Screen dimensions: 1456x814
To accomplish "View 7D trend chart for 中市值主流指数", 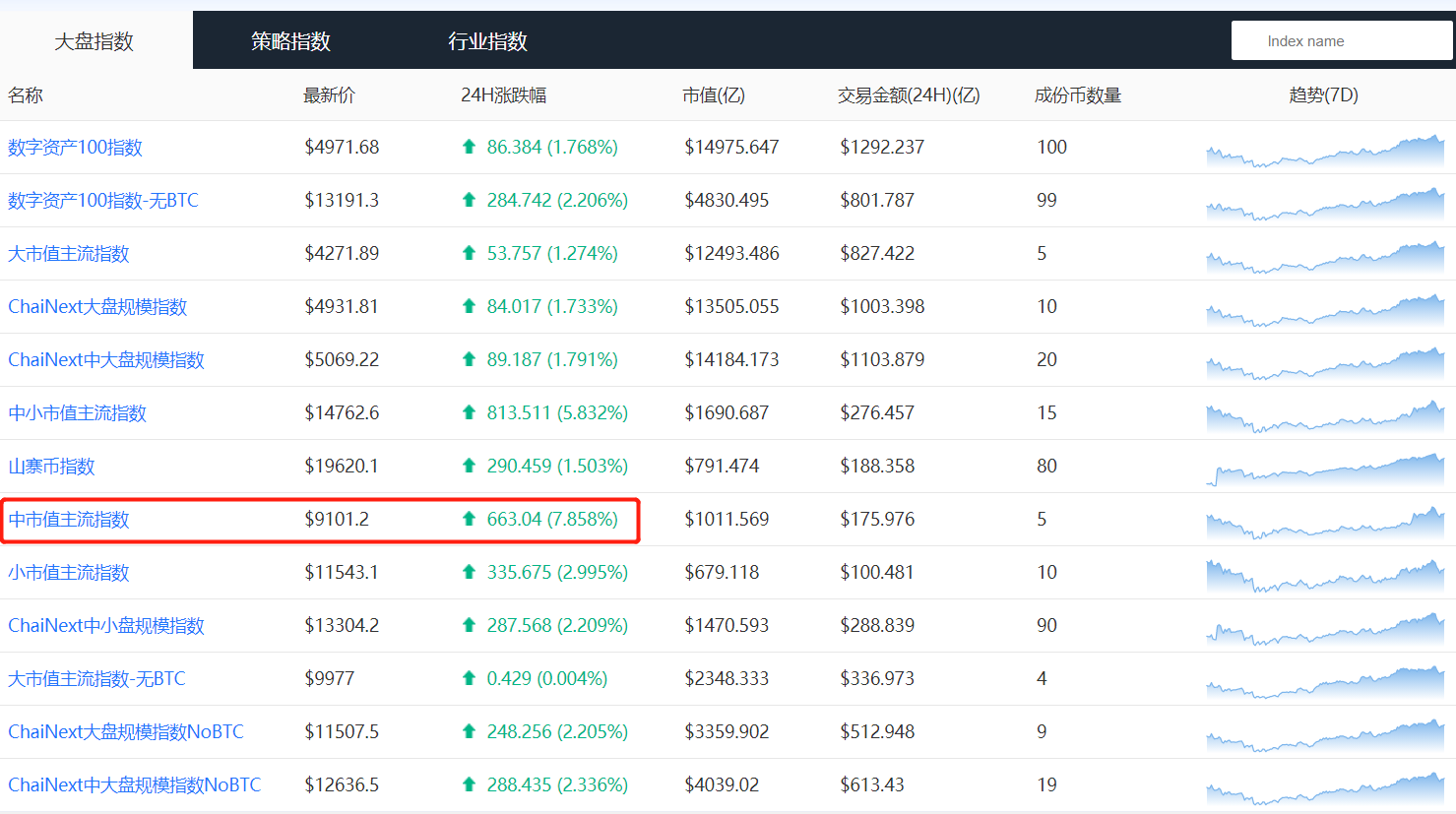I will pos(1325,523).
